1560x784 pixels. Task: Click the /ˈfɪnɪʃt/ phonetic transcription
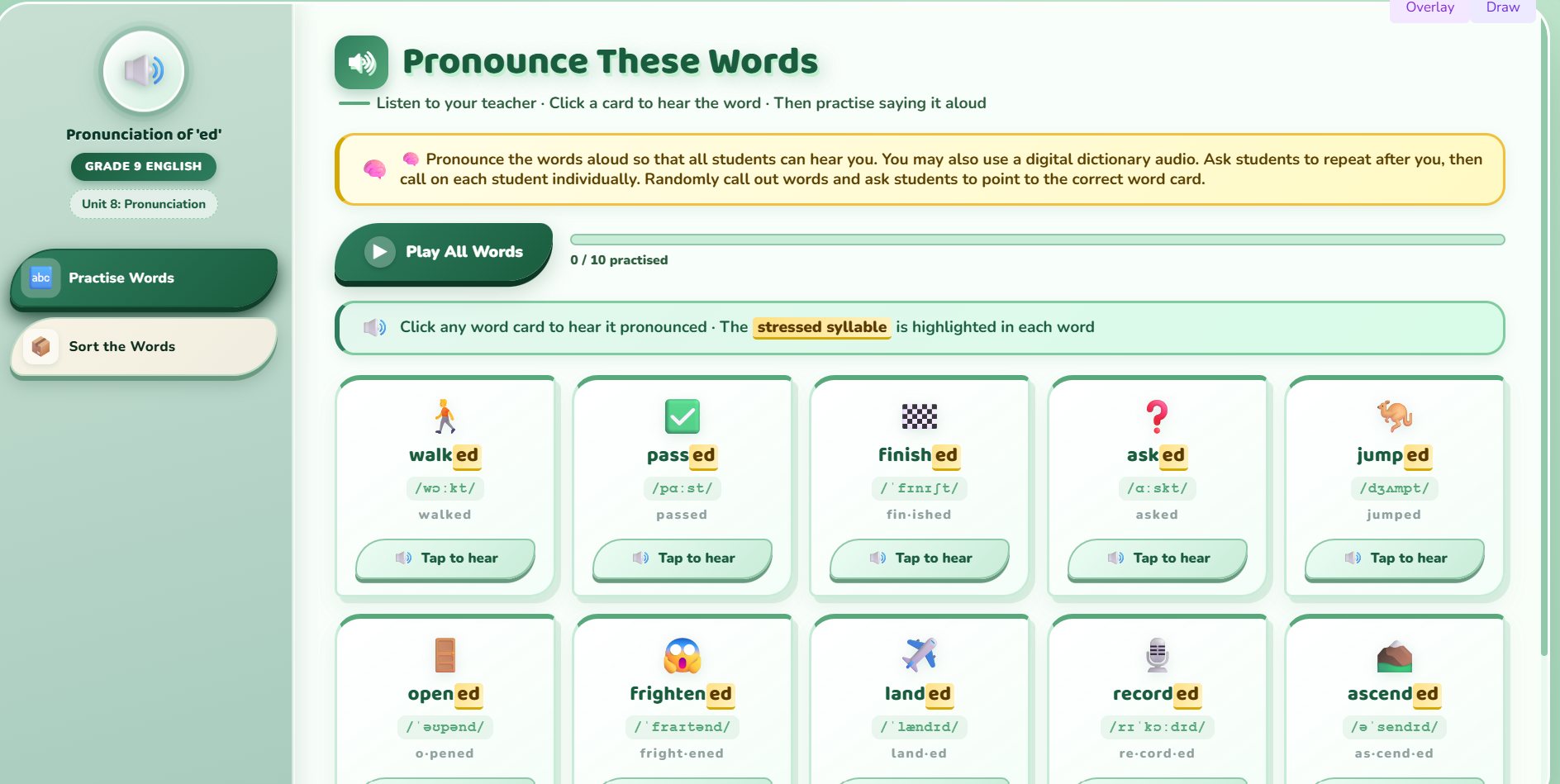point(920,488)
